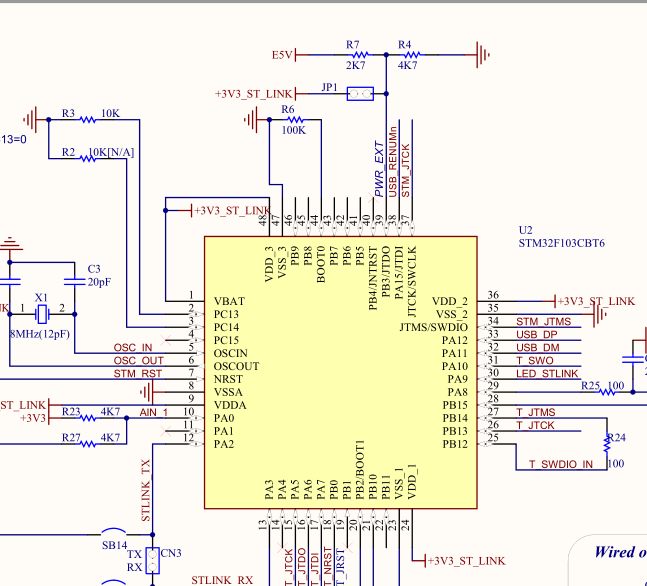Screen dimensions: 647x586
Task: Click the AIN_1 net label
Action: click(x=153, y=412)
